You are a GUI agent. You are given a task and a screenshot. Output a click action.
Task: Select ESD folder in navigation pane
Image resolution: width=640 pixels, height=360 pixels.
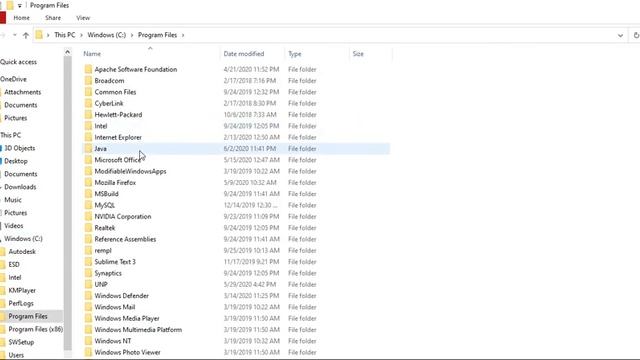pyautogui.click(x=14, y=264)
